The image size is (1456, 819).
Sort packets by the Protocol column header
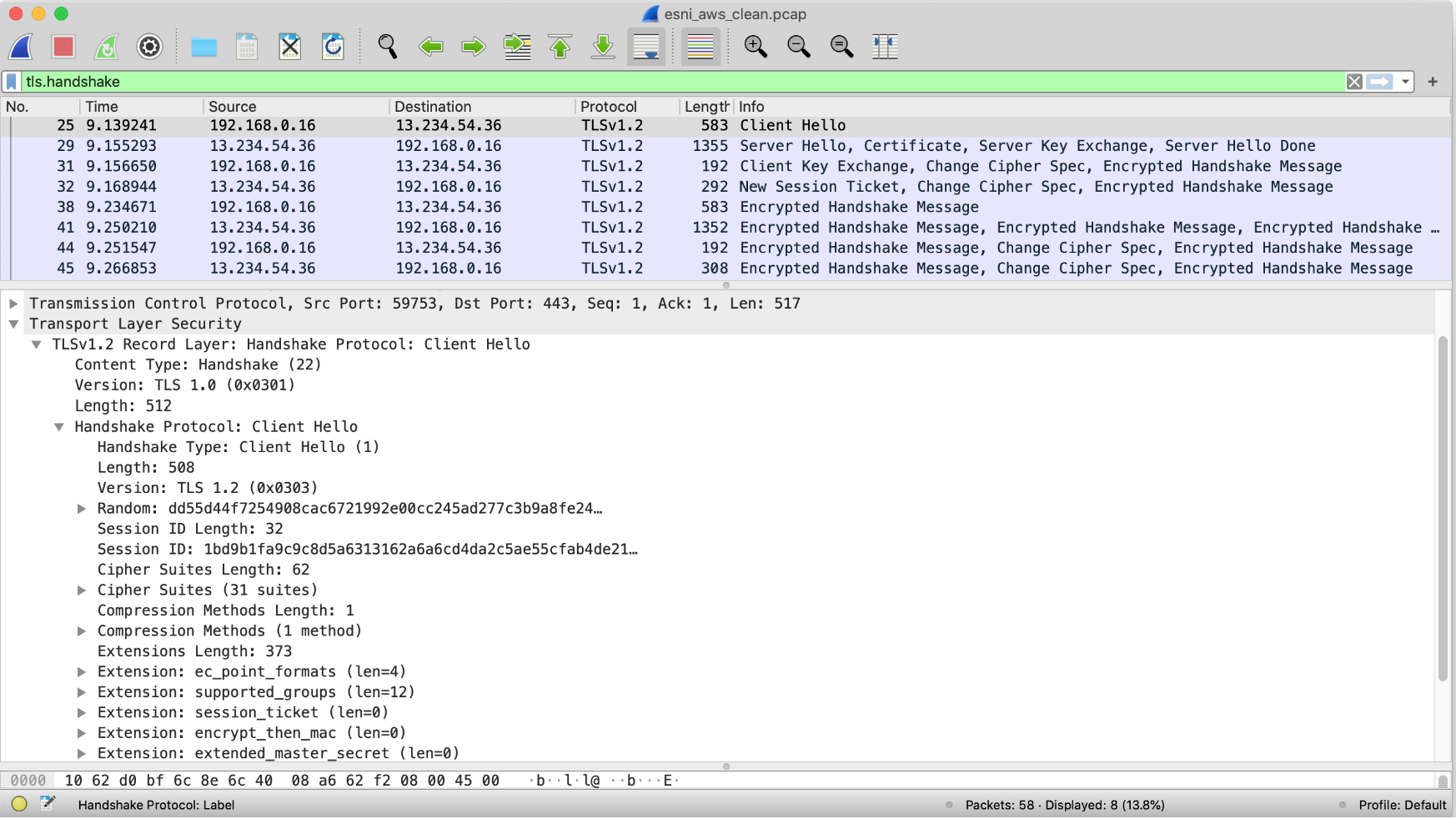point(609,107)
